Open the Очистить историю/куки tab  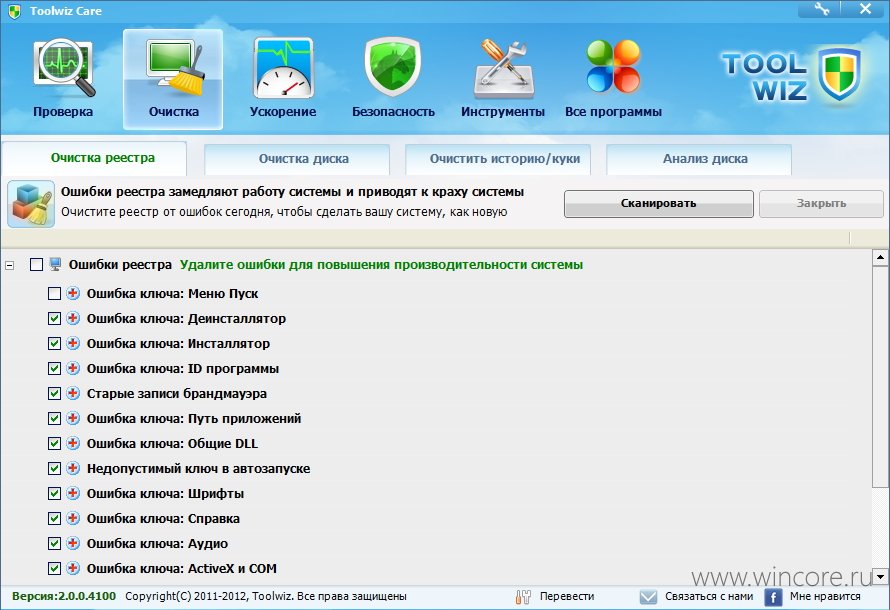click(x=498, y=159)
